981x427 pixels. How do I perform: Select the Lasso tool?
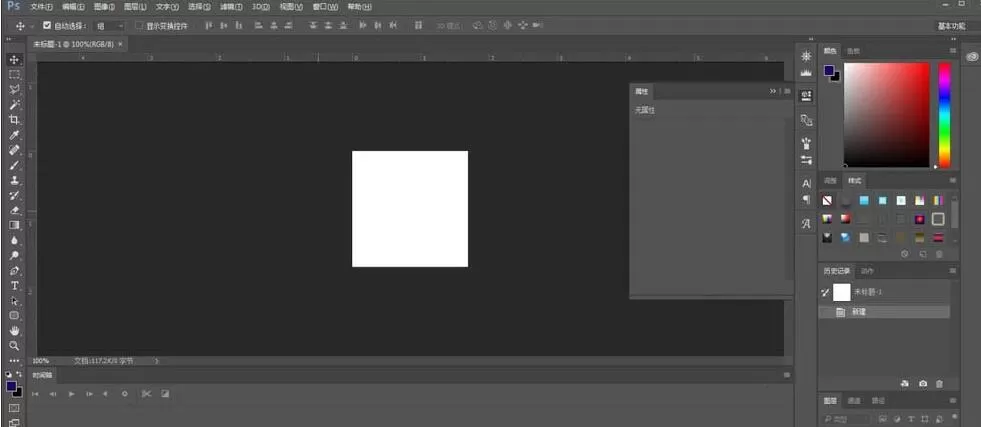[14, 89]
